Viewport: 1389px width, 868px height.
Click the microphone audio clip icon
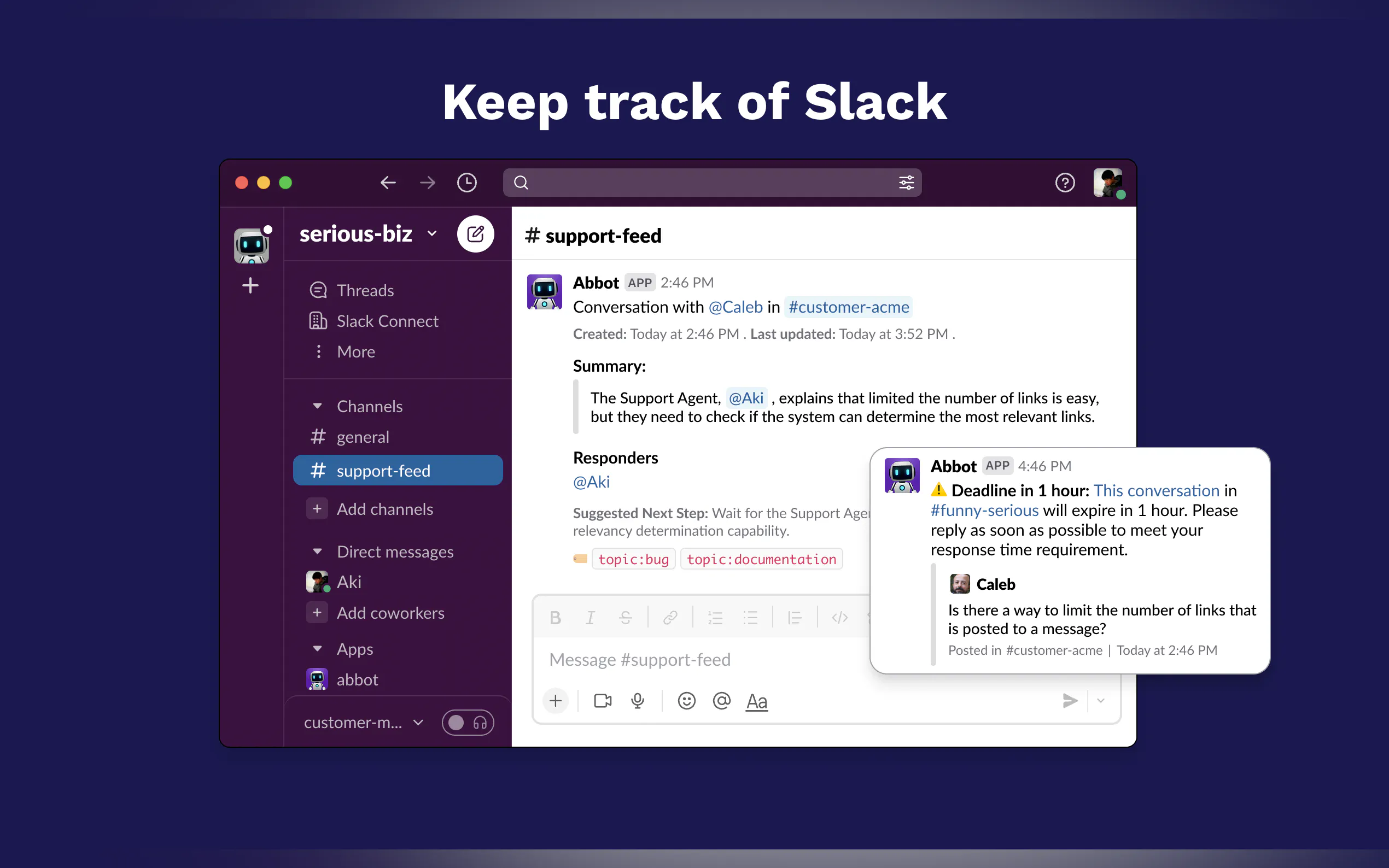click(638, 701)
